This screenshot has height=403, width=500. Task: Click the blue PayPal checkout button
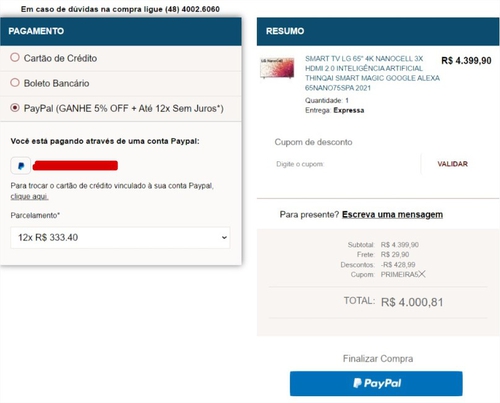pos(376,384)
